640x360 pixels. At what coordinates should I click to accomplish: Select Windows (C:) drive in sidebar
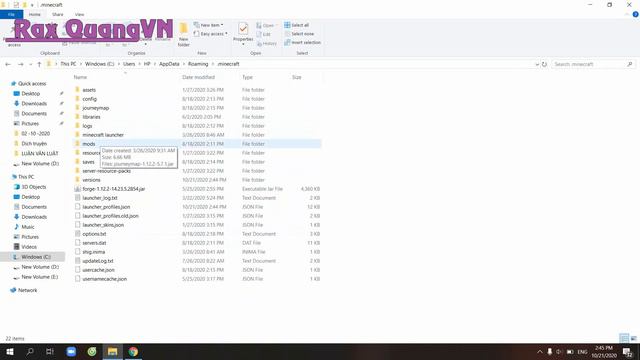36,257
